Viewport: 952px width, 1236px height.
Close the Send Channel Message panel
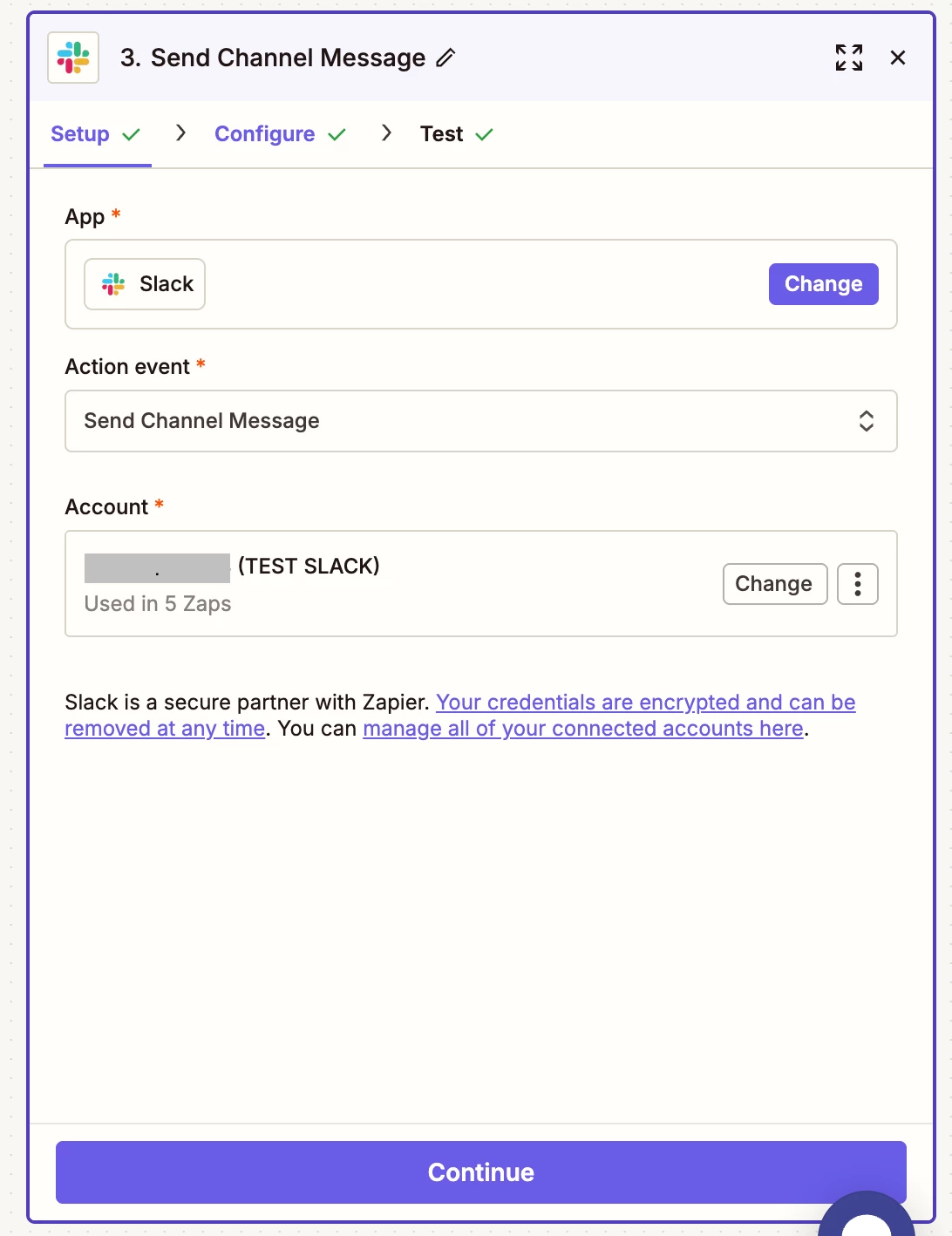(x=897, y=58)
